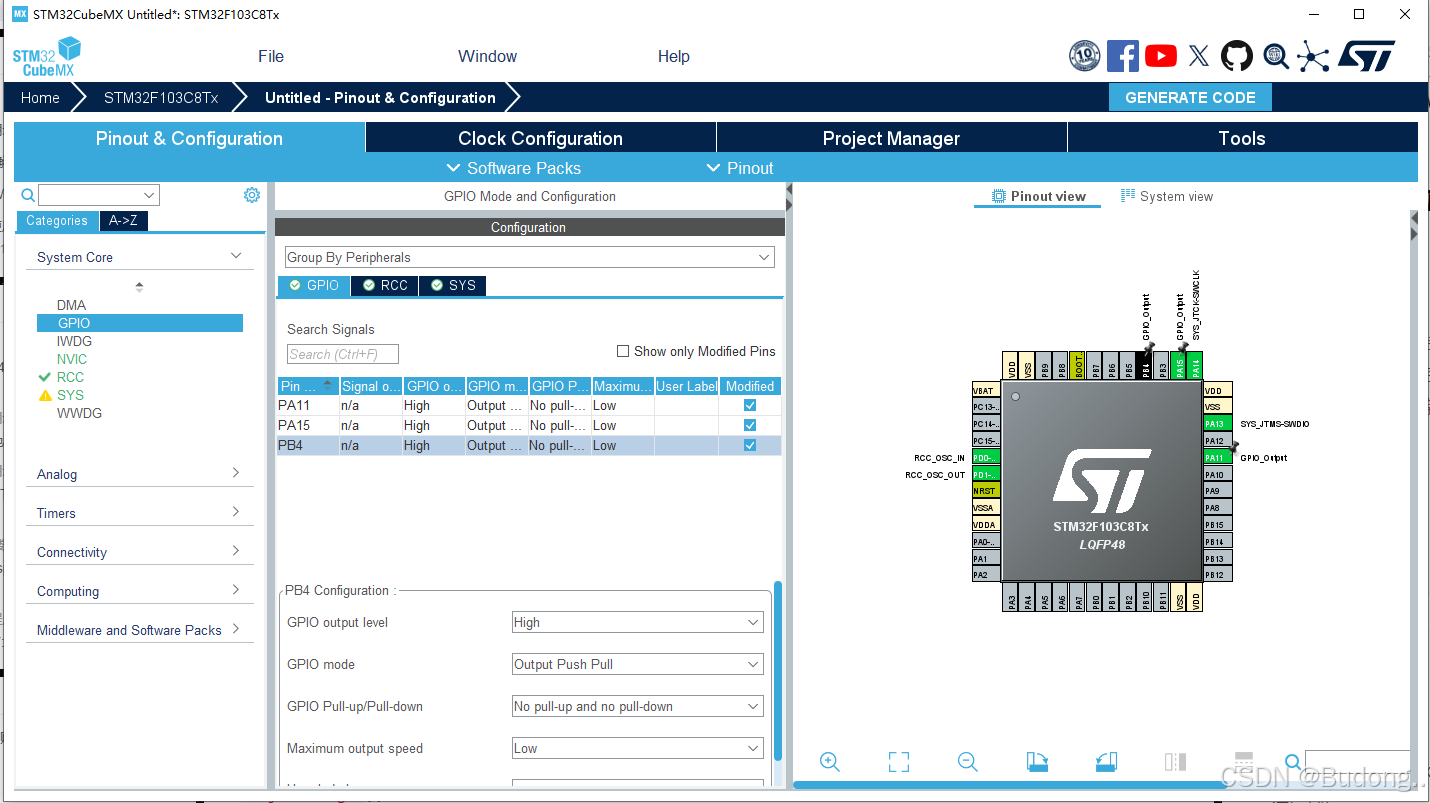This screenshot has height=803, width=1430.
Task: Zoom out of the pinout view
Action: pyautogui.click(x=967, y=762)
